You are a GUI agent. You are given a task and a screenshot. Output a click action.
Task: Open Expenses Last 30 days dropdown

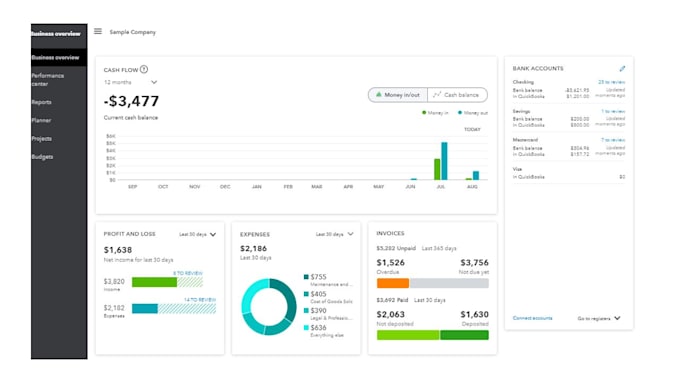pos(334,234)
